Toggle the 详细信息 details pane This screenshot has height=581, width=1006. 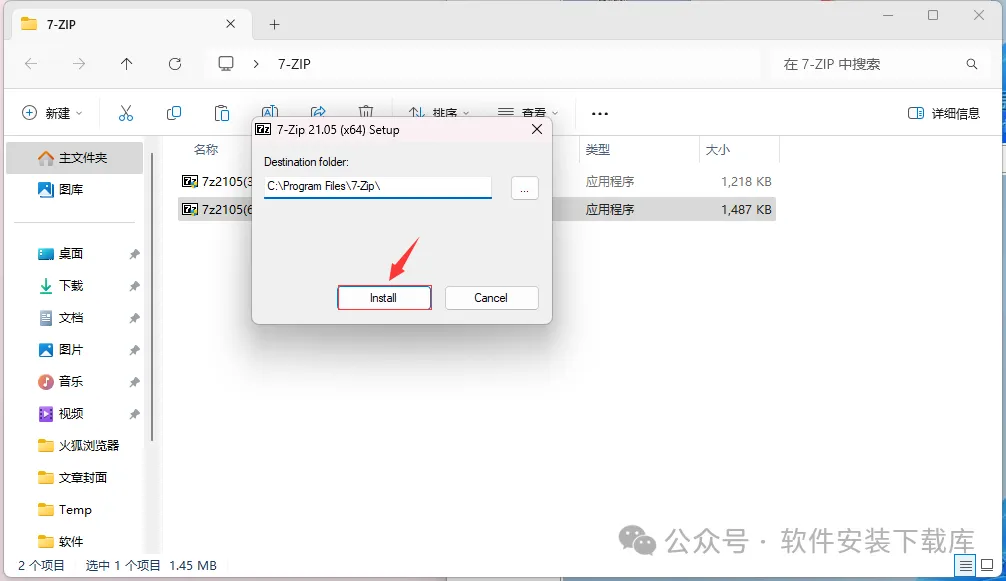coord(944,114)
